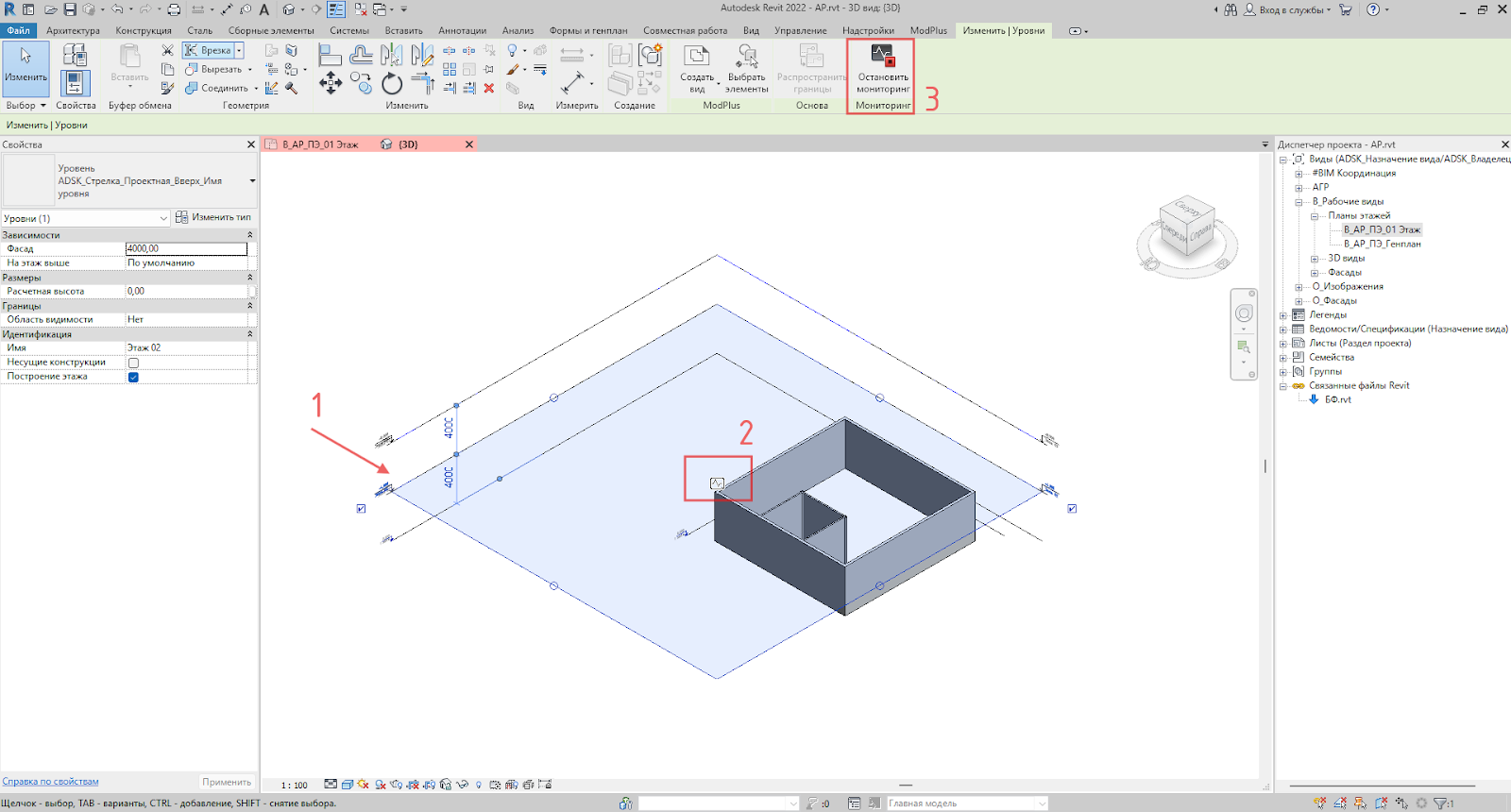The height and width of the screenshot is (812, 1511).
Task: Click the project browser horizontal scrollbar
Action: [1382, 786]
